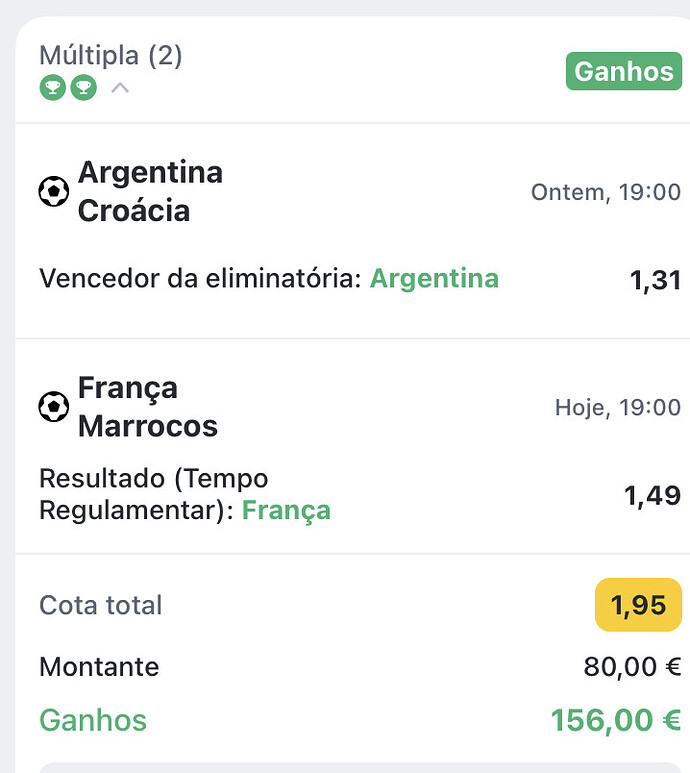This screenshot has height=773, width=690.
Task: Click the first green trophy icon
Action: 53,88
